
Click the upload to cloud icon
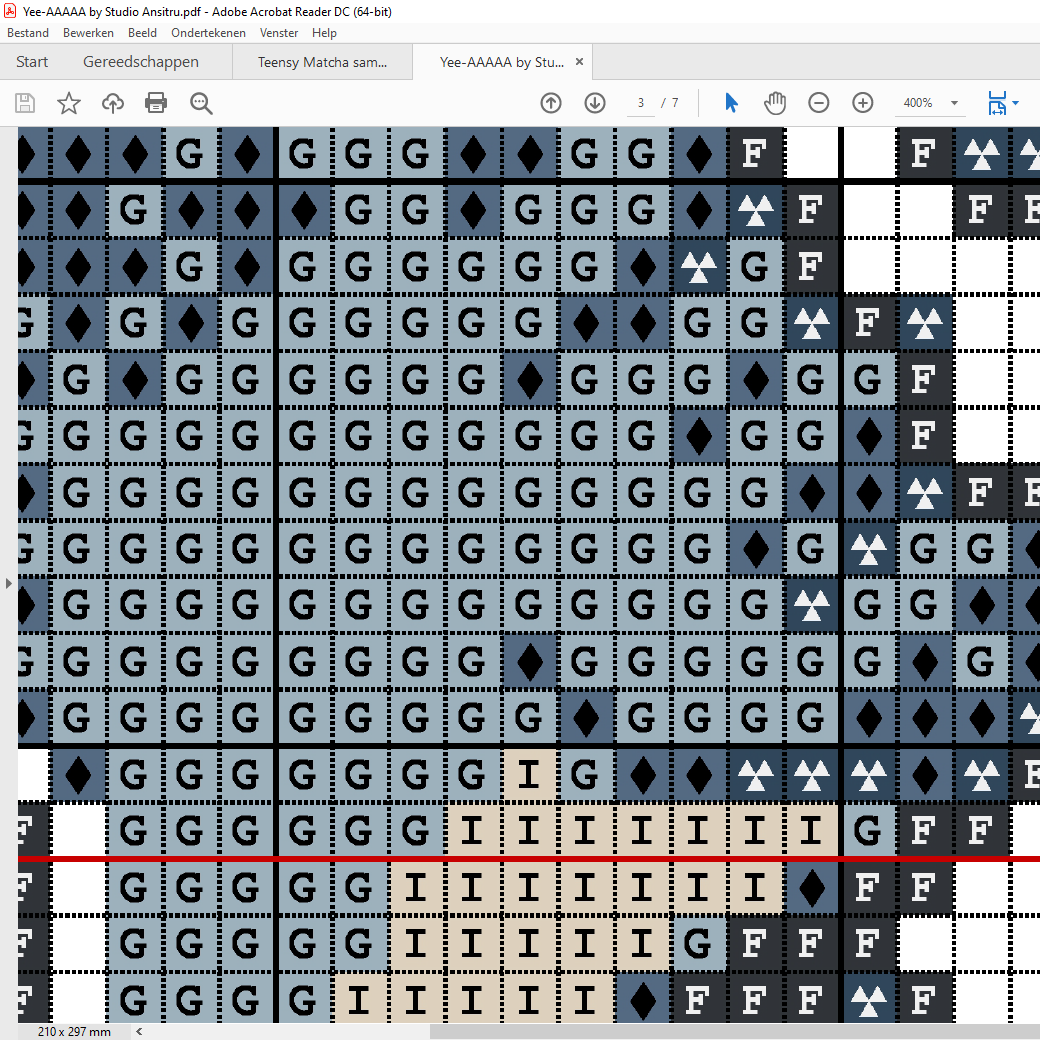(x=113, y=103)
